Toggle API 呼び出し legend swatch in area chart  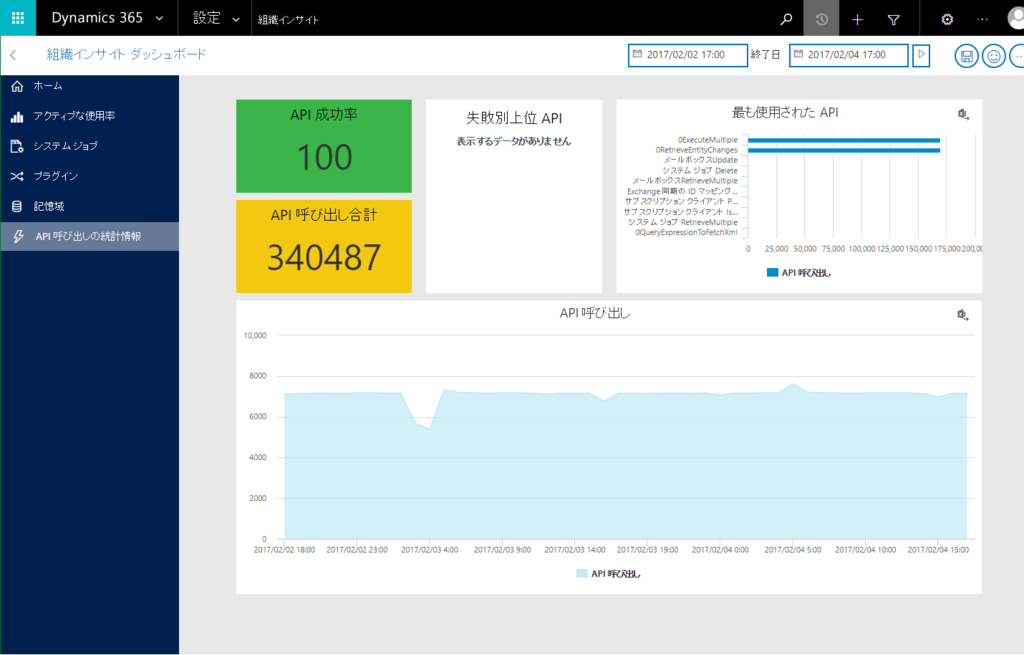point(582,573)
